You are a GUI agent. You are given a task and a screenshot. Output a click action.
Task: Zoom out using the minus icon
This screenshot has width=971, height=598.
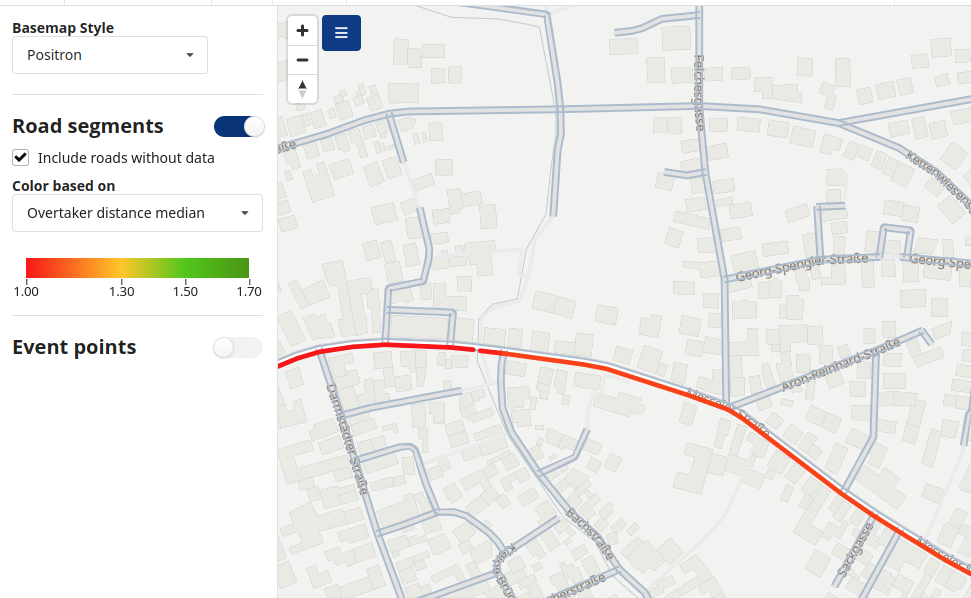click(x=302, y=59)
